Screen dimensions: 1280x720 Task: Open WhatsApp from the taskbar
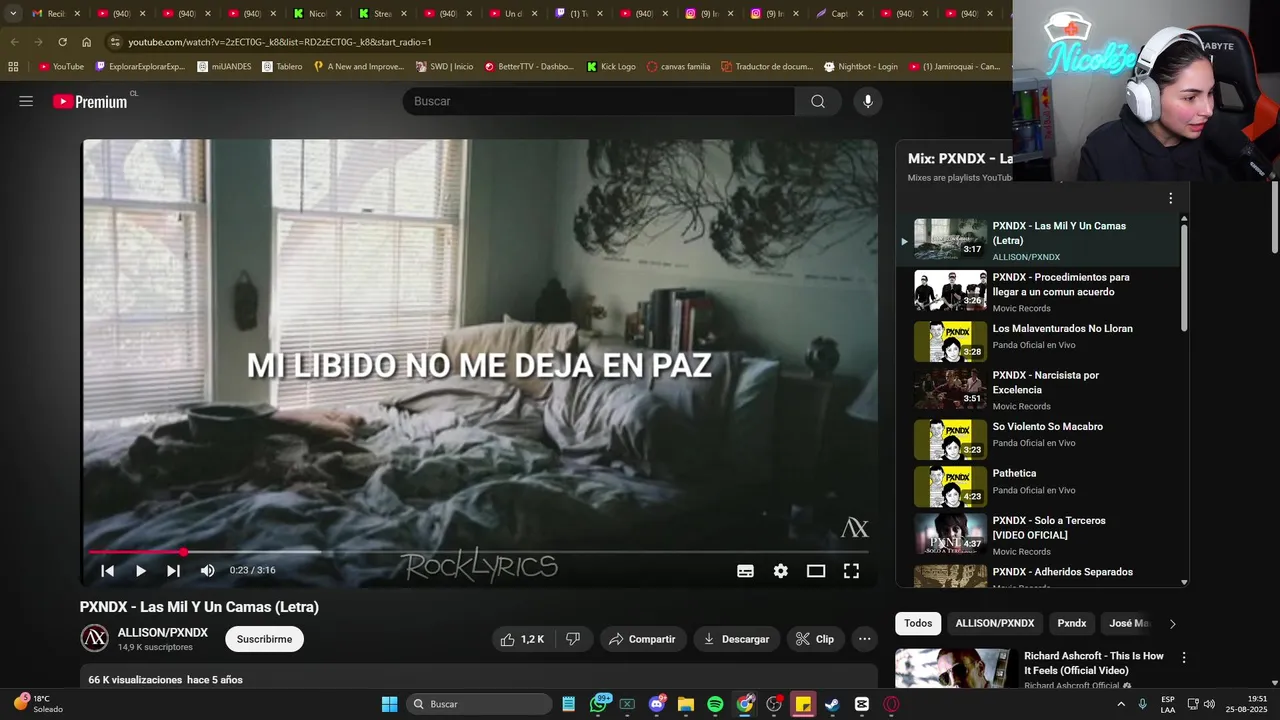pyautogui.click(x=599, y=704)
